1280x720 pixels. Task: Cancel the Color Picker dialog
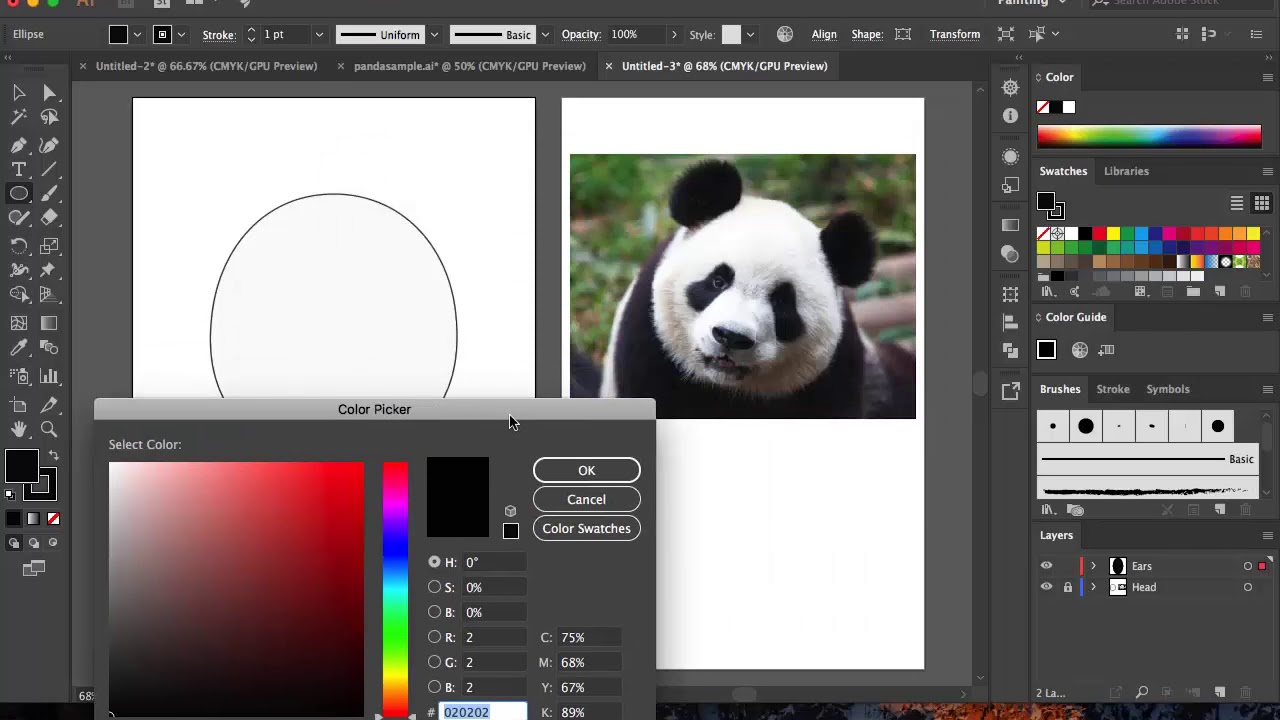(x=587, y=499)
